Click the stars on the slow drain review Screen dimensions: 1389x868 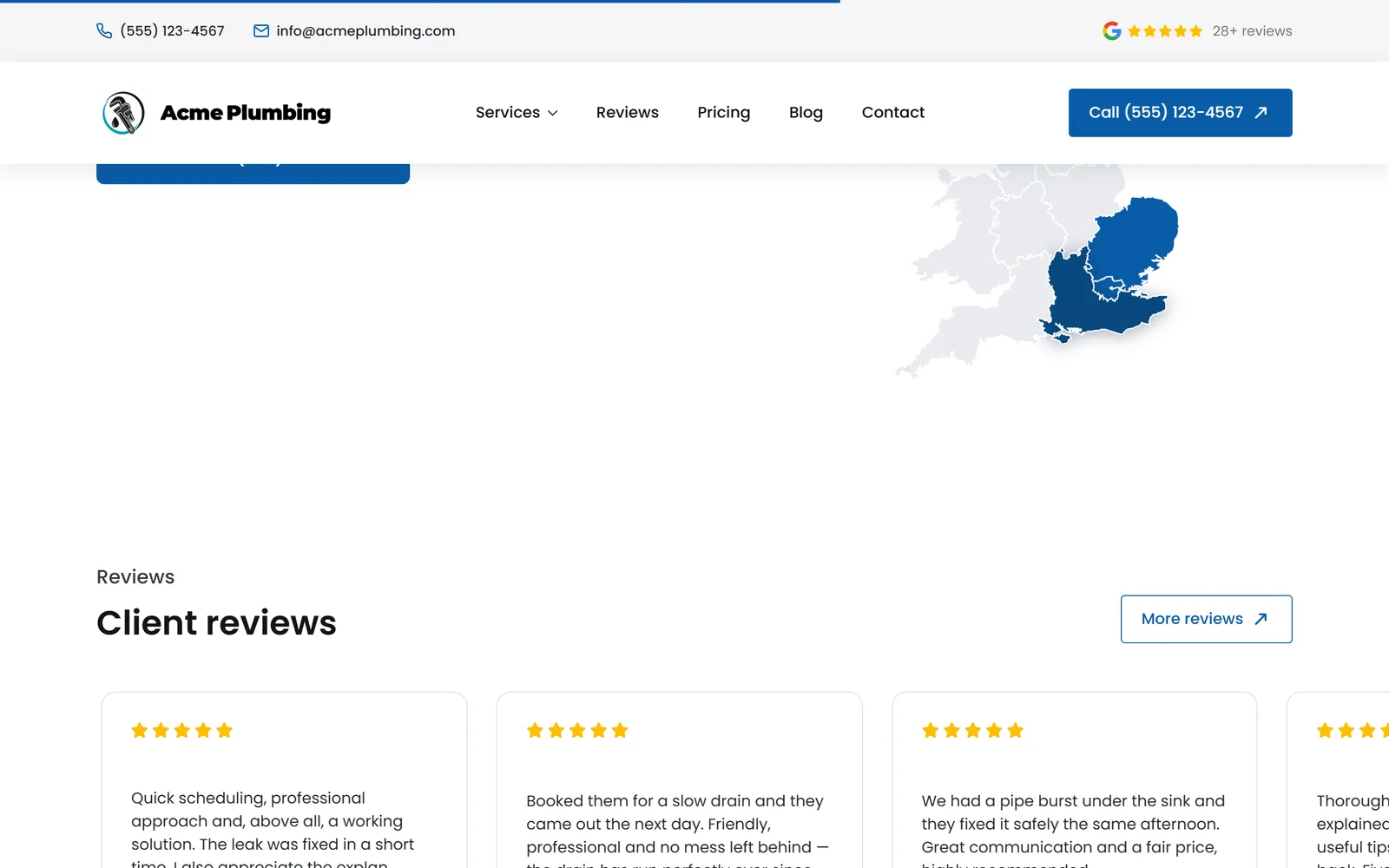pos(577,731)
